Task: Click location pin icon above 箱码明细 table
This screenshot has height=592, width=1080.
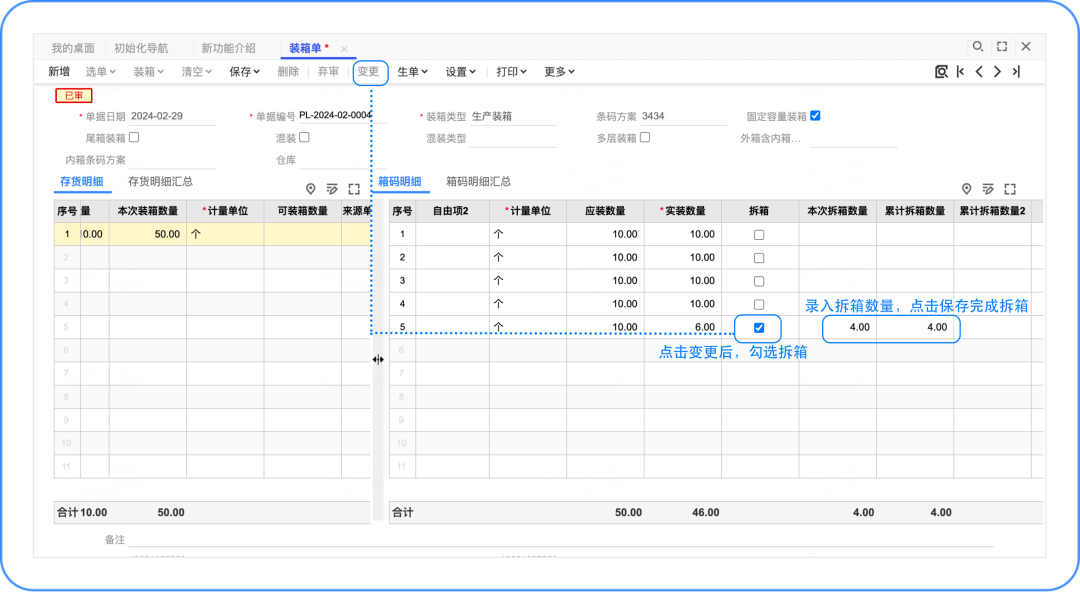Action: 966,189
